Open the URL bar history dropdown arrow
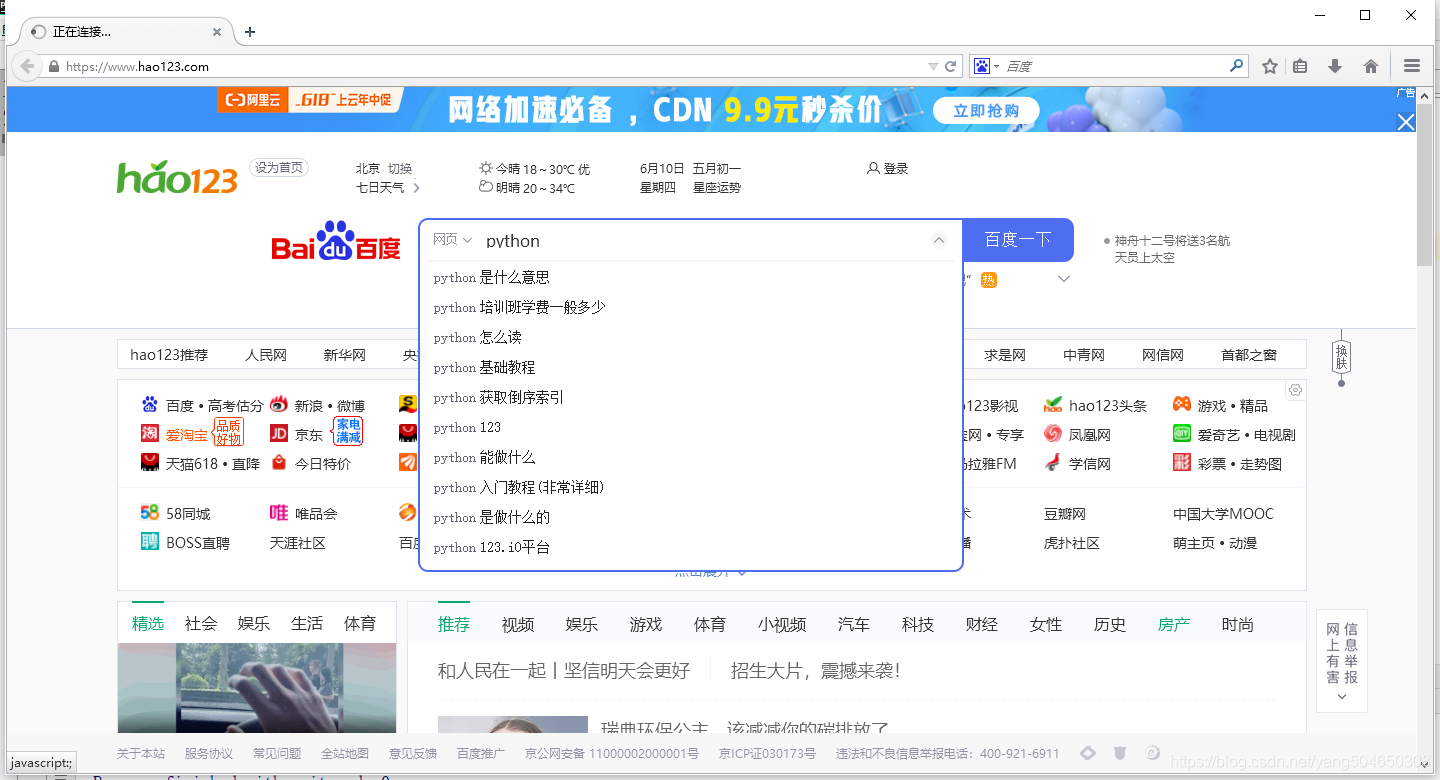This screenshot has width=1440, height=780. (933, 67)
